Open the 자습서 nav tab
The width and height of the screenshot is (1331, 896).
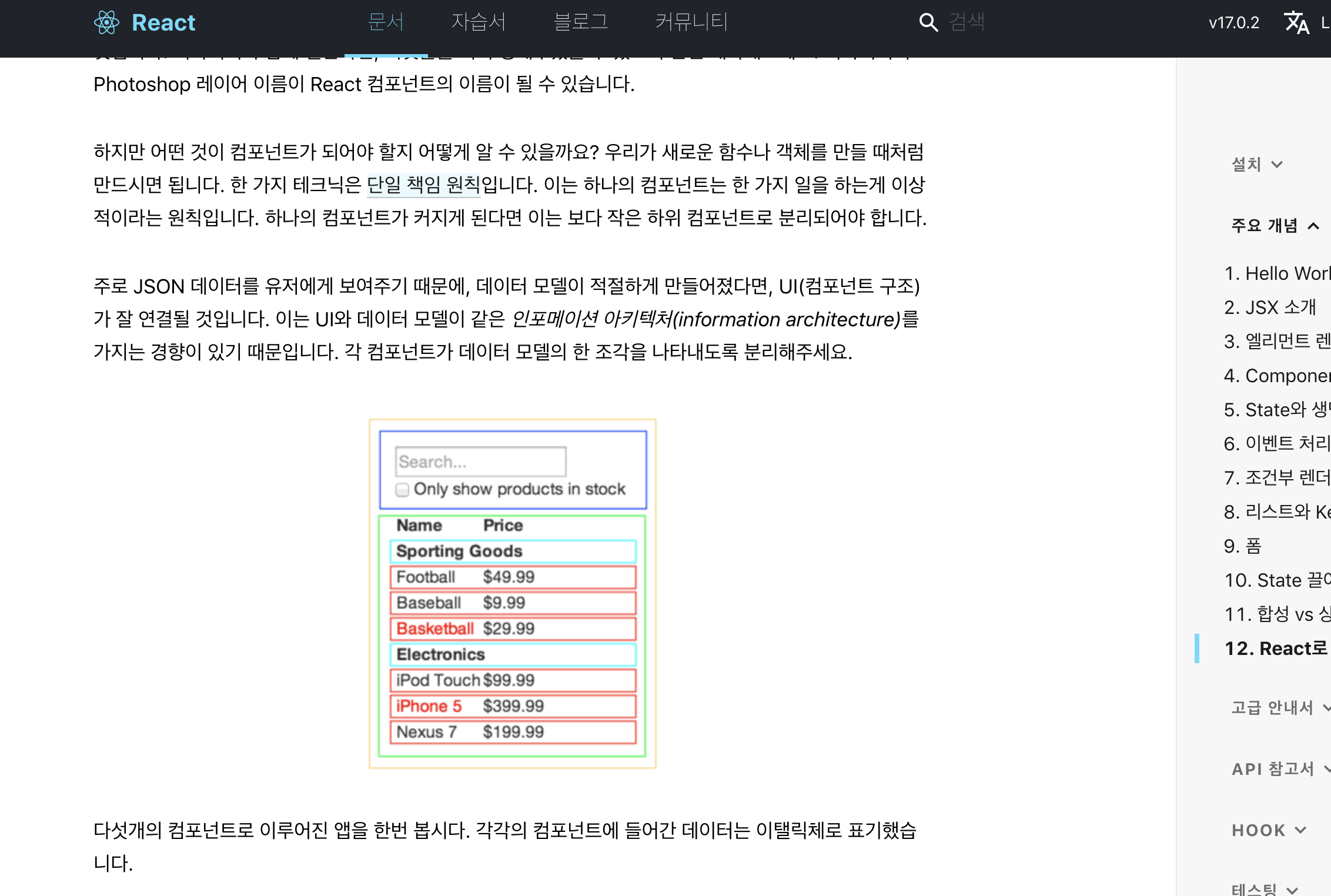tap(479, 22)
